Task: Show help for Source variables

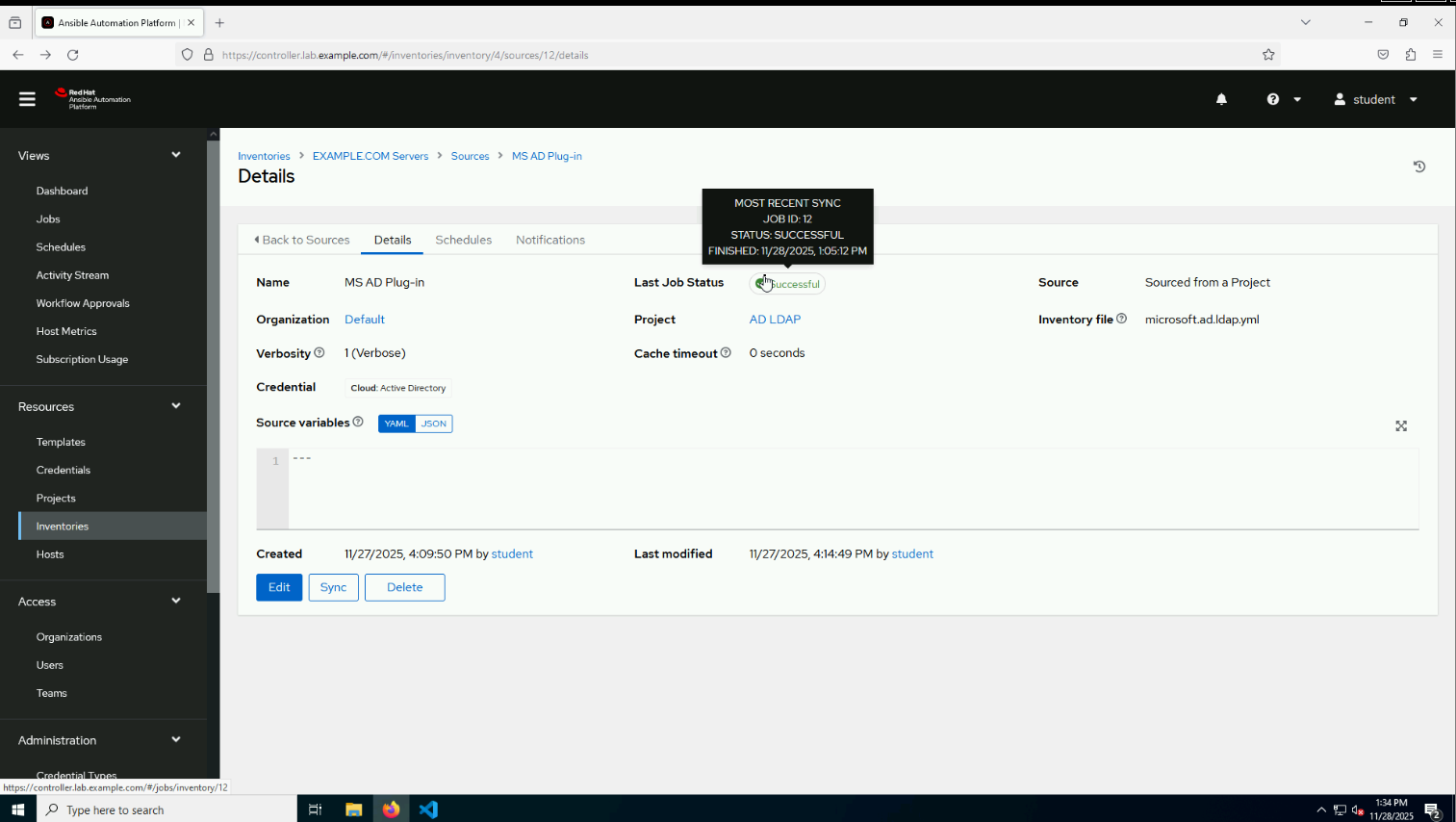Action: pyautogui.click(x=358, y=422)
